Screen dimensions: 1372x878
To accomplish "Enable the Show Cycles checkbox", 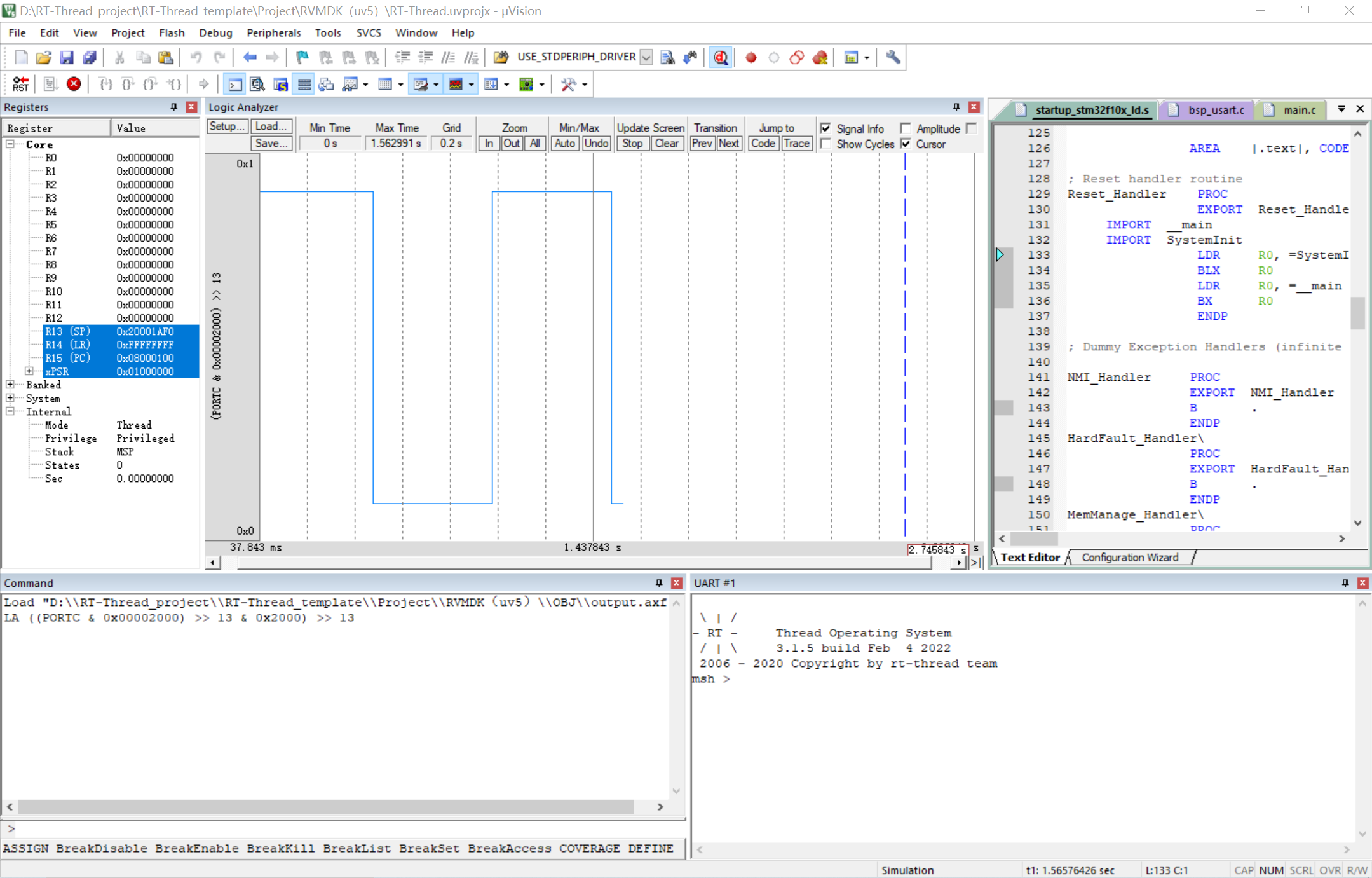I will 825,144.
